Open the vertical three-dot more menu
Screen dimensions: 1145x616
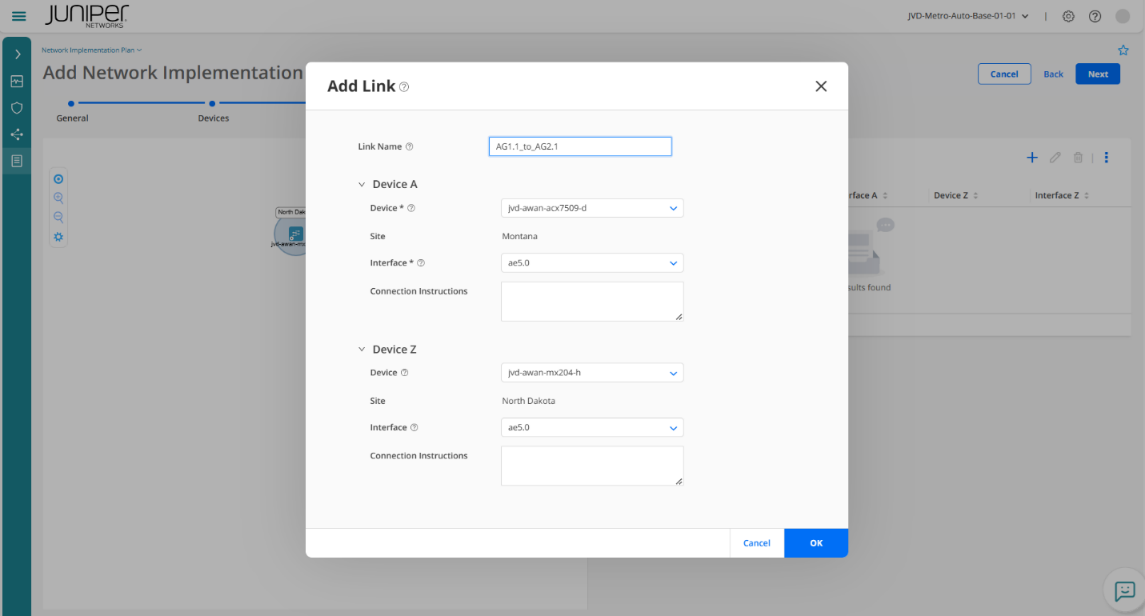tap(1106, 157)
